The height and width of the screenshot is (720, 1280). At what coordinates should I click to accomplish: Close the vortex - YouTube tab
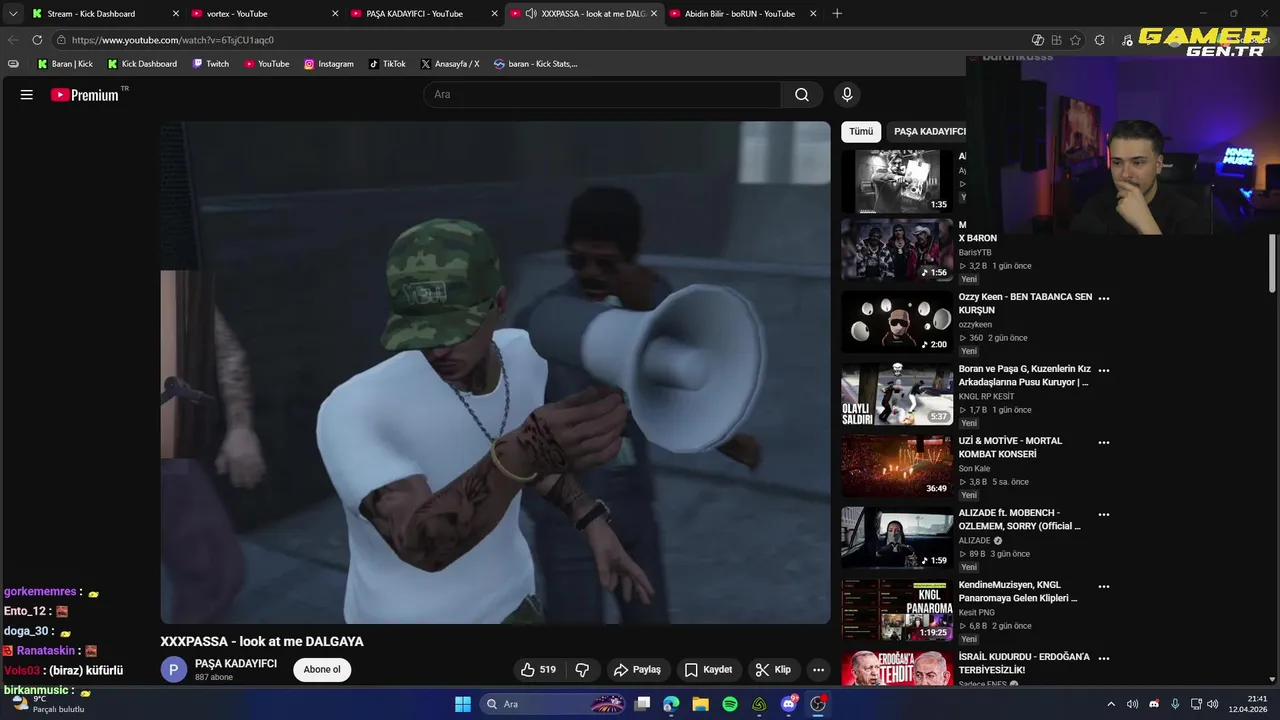click(335, 14)
